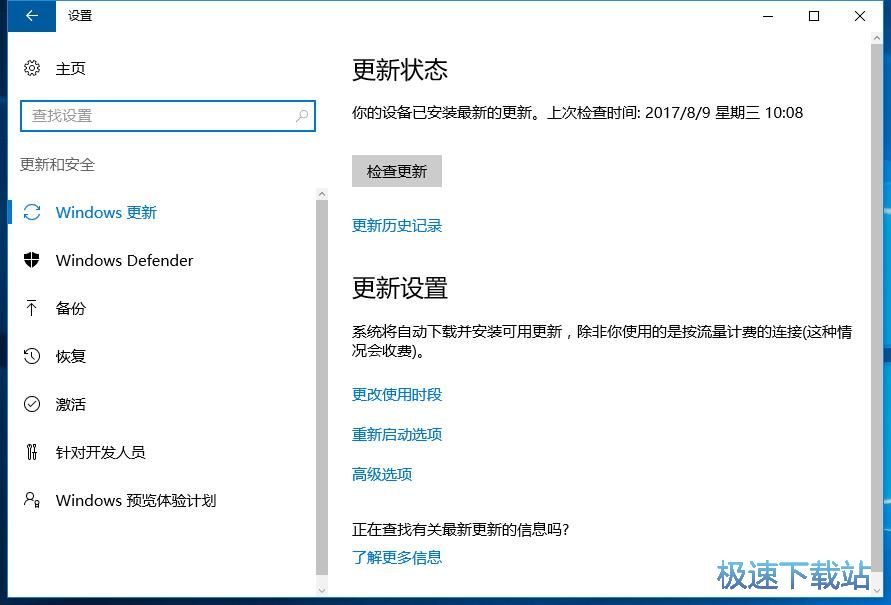891x605 pixels.
Task: Click main content scrollbar up arrow
Action: click(x=877, y=38)
